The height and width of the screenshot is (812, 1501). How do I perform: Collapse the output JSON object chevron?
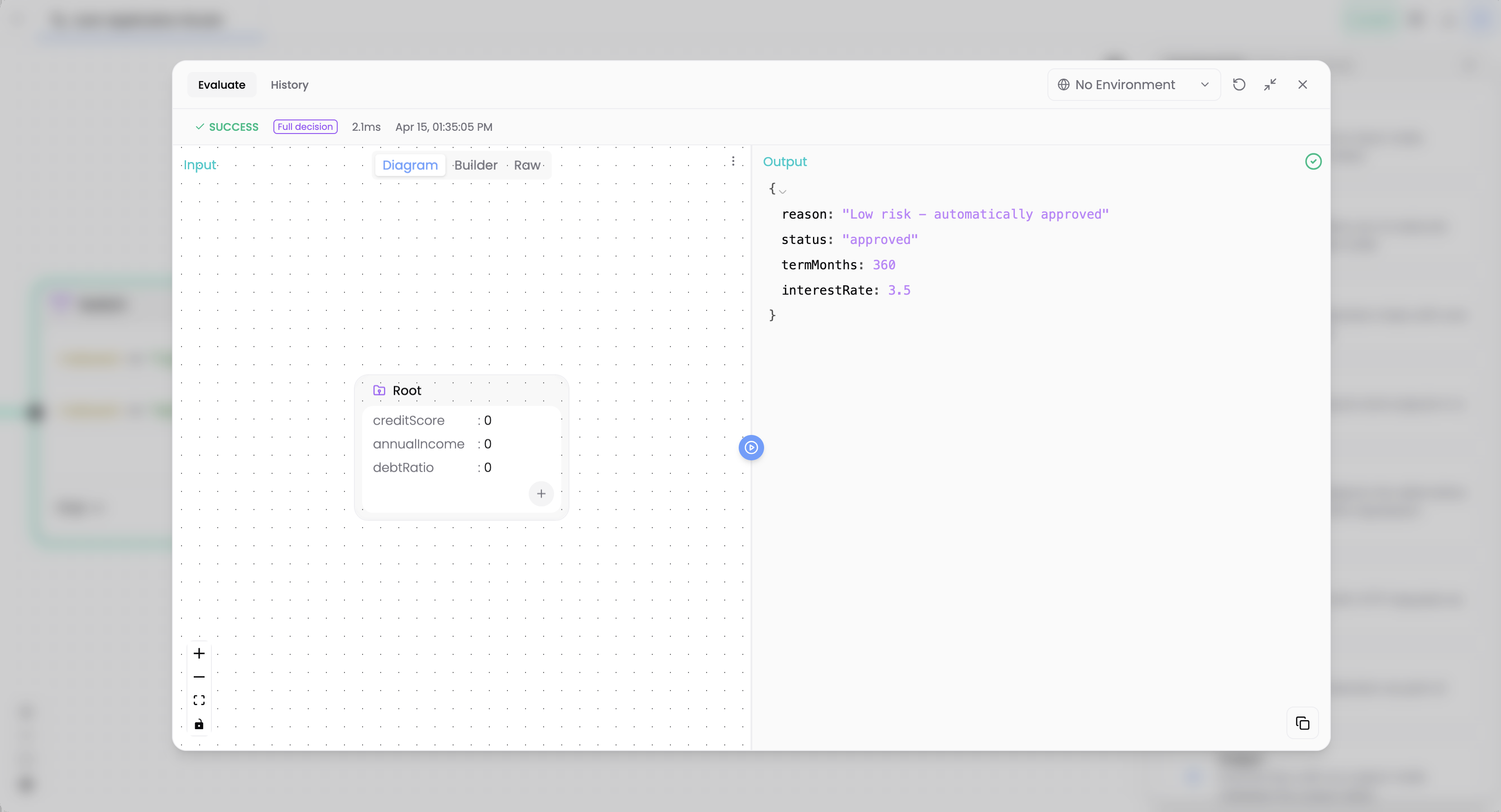tap(783, 191)
